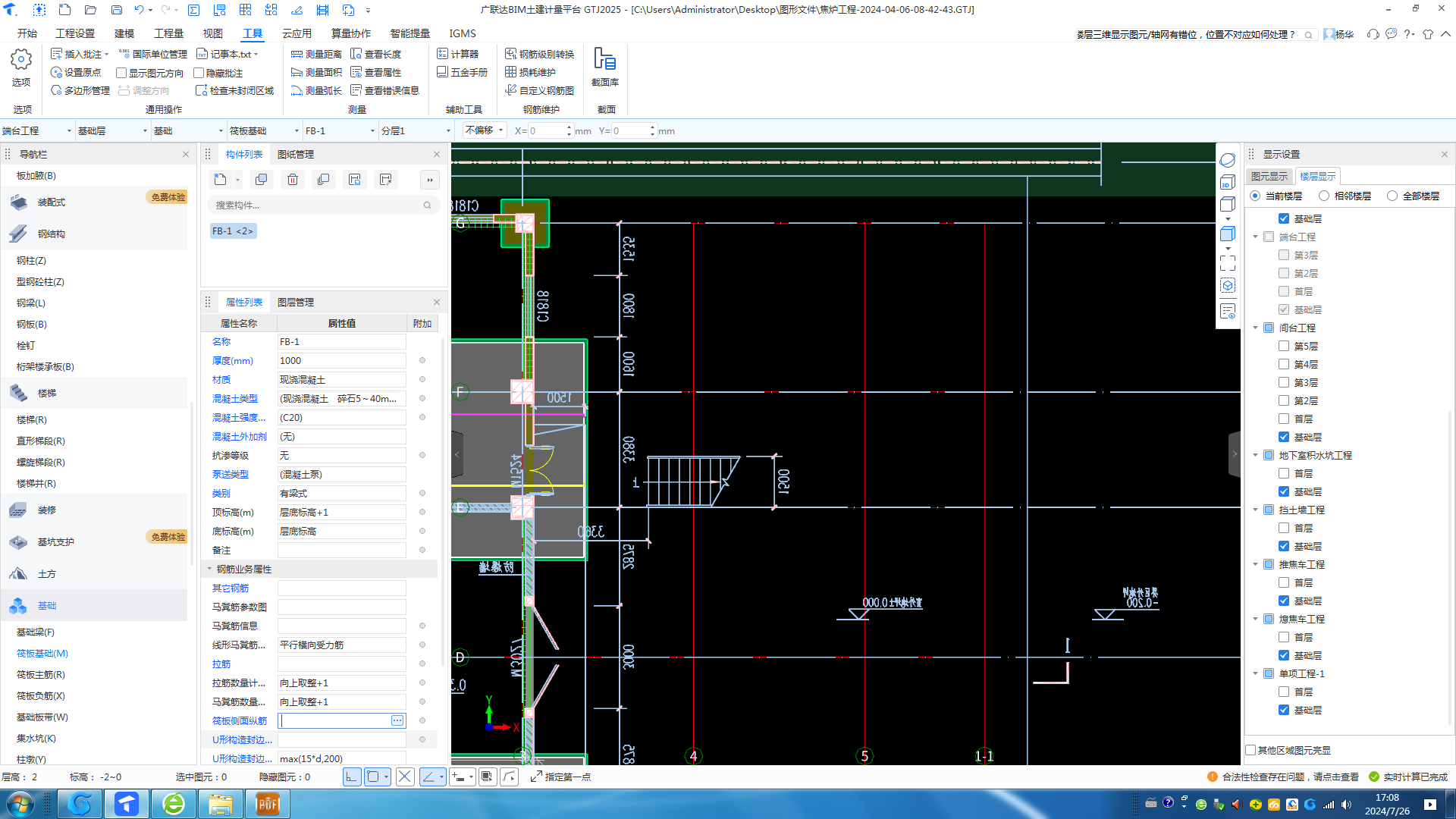Click the fit-to-screen icon on canvas toolbar
The width and height of the screenshot is (1456, 819).
click(1228, 263)
